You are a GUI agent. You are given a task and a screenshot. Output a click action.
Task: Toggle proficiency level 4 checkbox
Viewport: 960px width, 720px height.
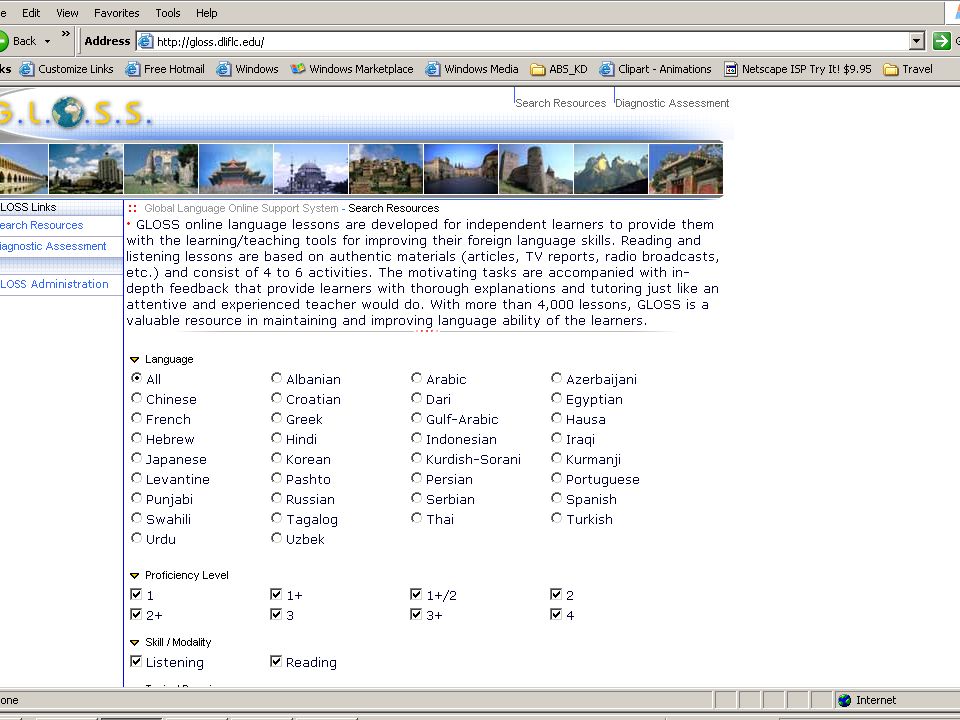click(x=556, y=614)
